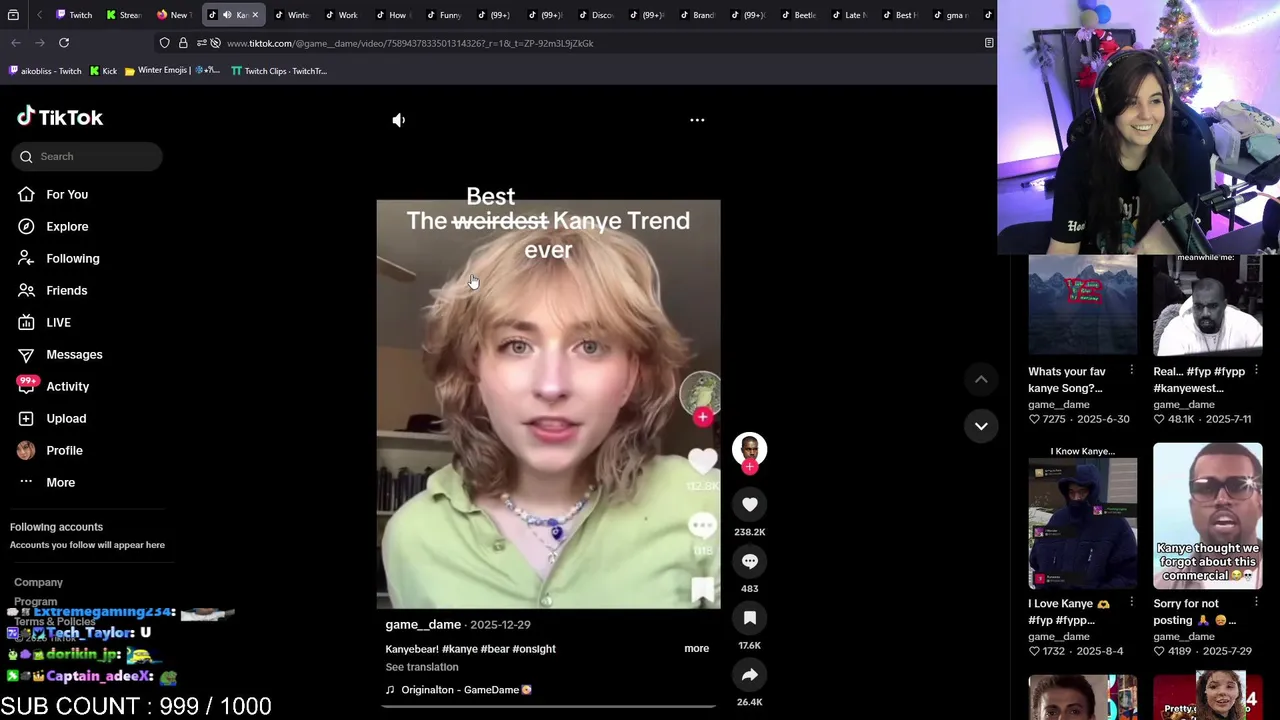
Task: Mute the active tab via speaker icon
Action: click(x=227, y=15)
